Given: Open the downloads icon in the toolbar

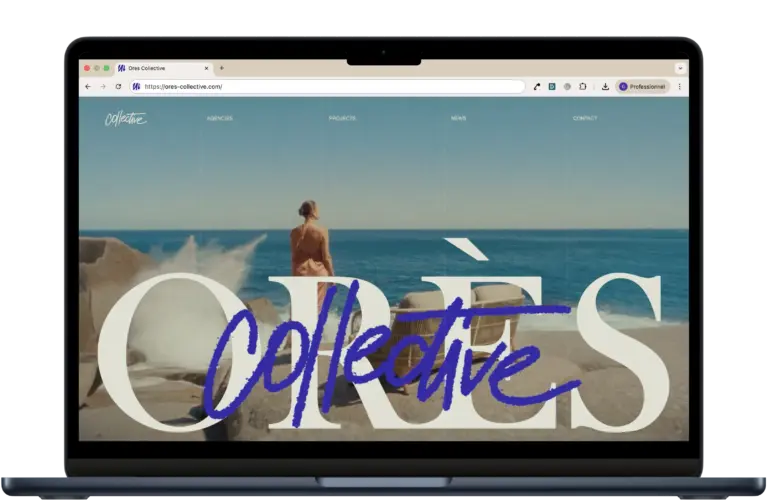Looking at the screenshot, I should tap(605, 87).
